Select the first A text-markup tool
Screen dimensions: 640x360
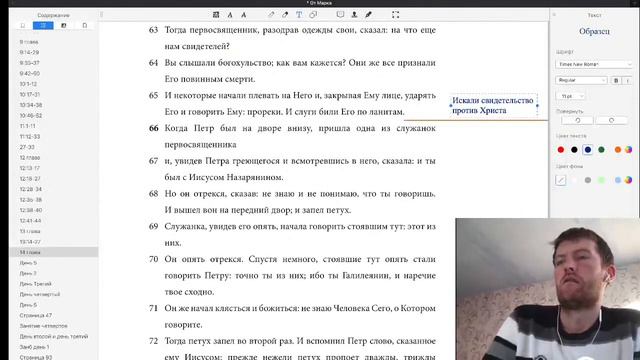(230, 15)
